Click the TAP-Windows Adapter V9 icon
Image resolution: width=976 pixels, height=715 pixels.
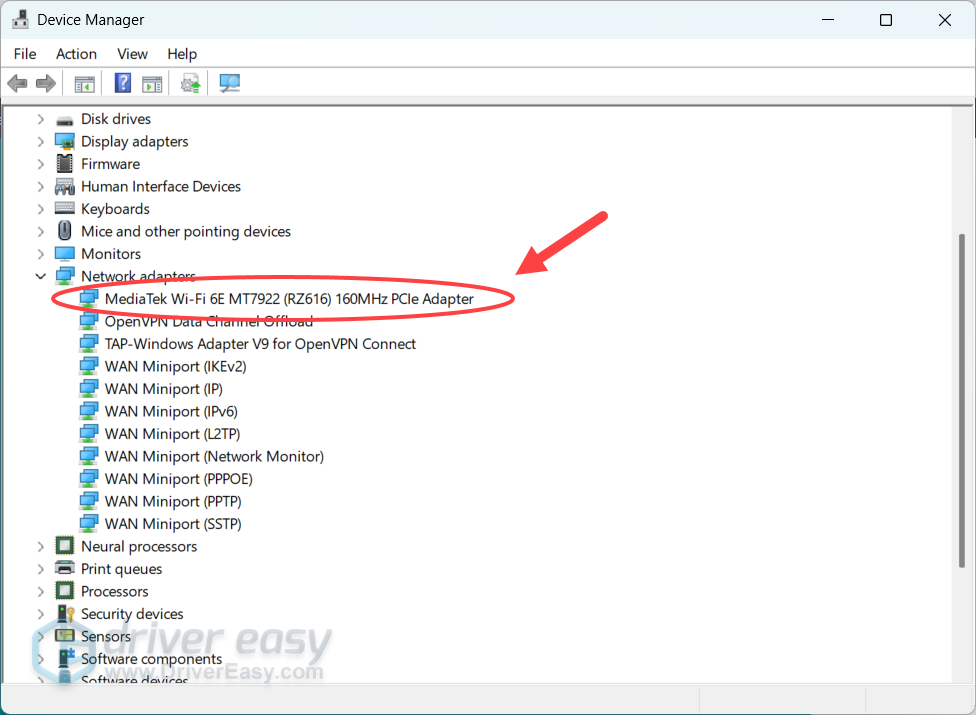pyautogui.click(x=88, y=343)
